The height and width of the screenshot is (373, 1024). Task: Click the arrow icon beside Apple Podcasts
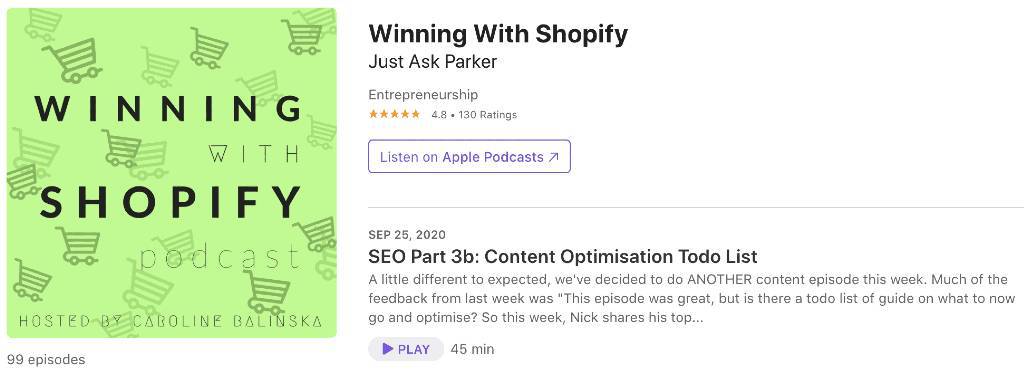tap(553, 157)
